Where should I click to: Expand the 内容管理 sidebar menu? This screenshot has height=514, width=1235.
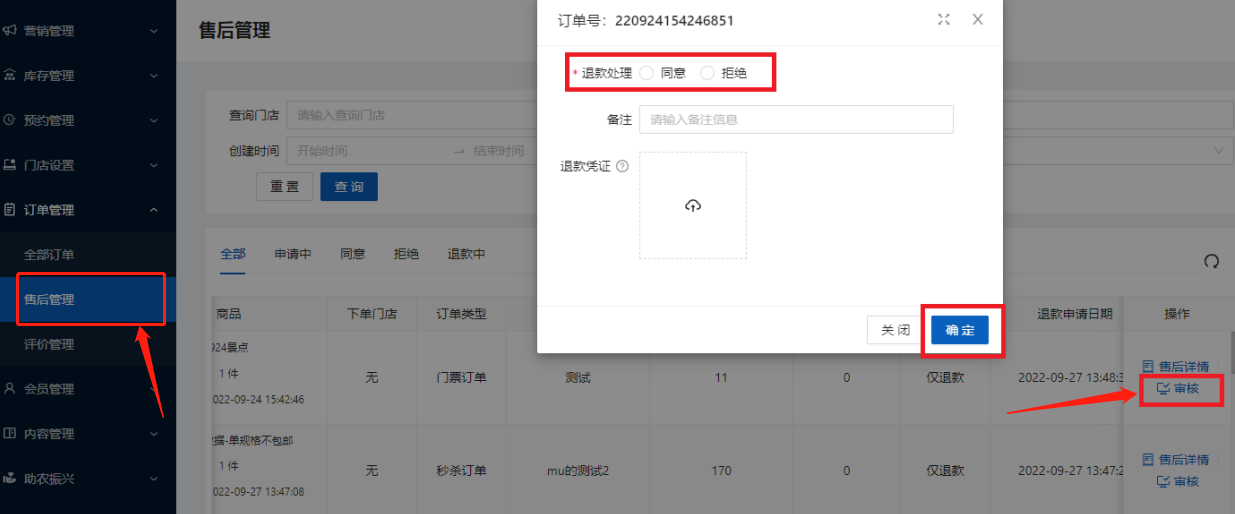click(153, 434)
